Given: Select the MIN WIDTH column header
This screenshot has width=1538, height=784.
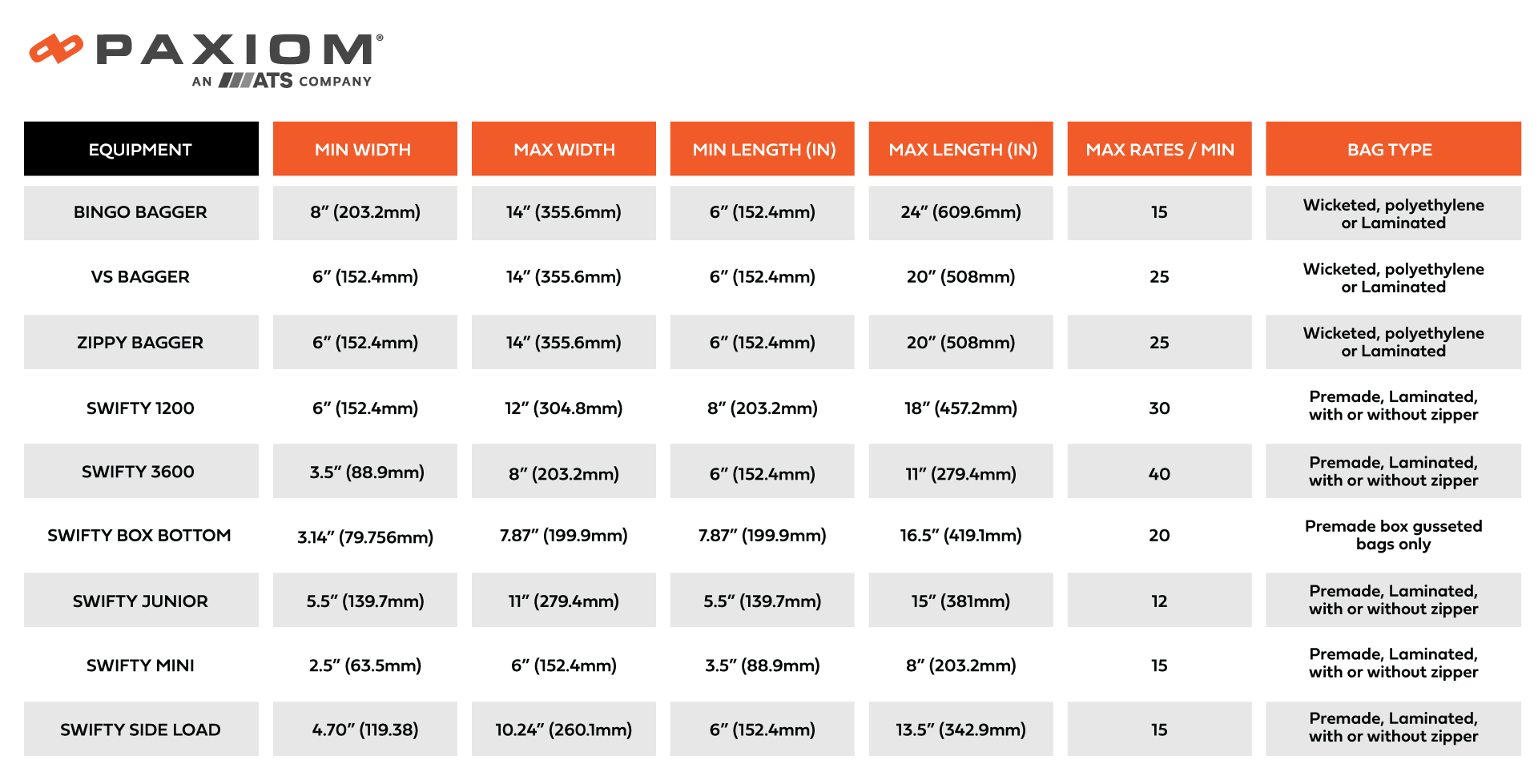Looking at the screenshot, I should [363, 150].
